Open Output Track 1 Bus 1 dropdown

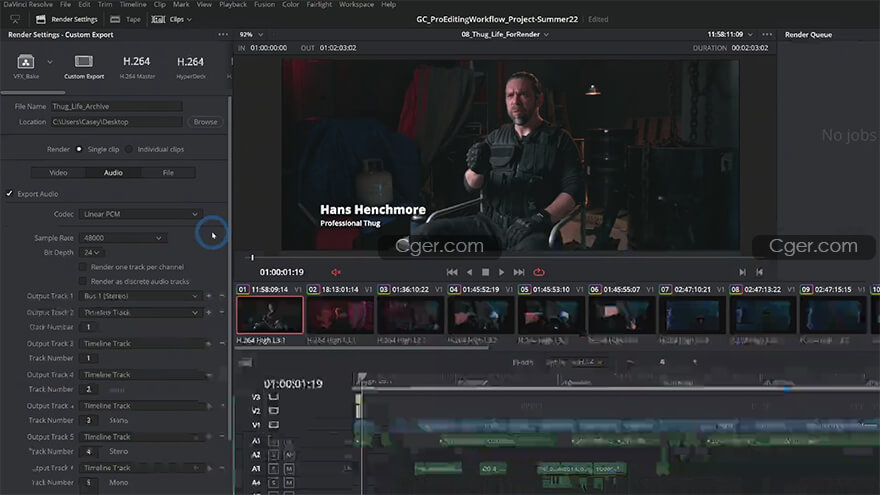click(x=140, y=296)
